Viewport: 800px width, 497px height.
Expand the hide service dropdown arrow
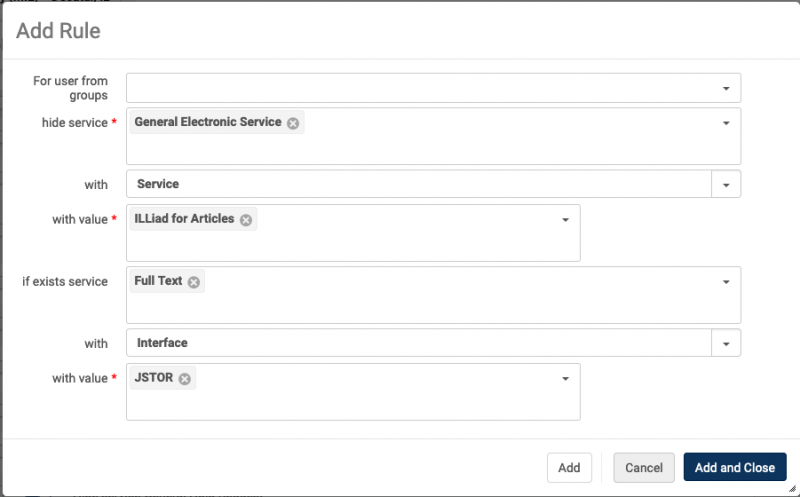coord(726,123)
